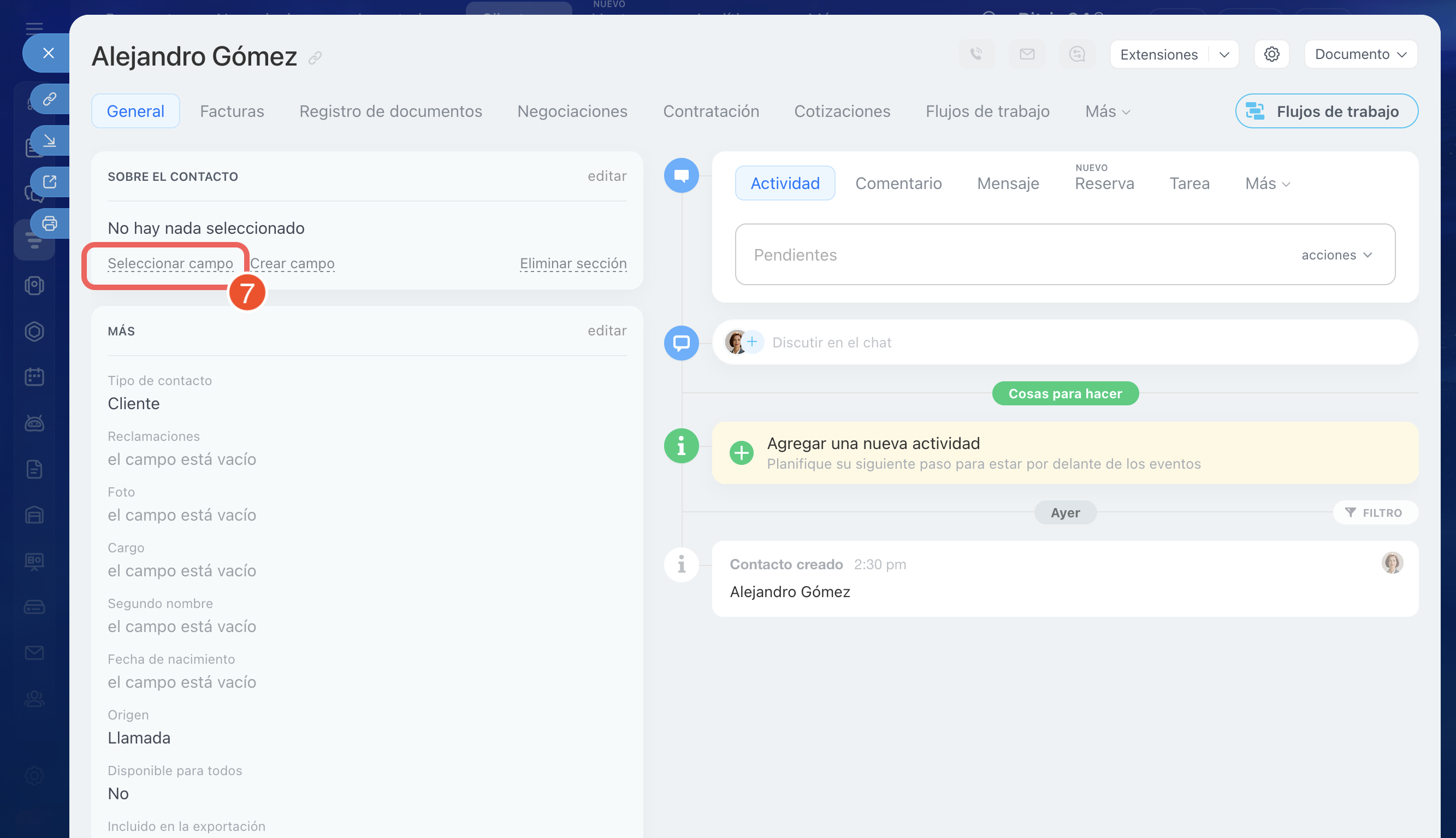Open settings gear next to Extensiones
This screenshot has height=838, width=1456.
point(1271,54)
